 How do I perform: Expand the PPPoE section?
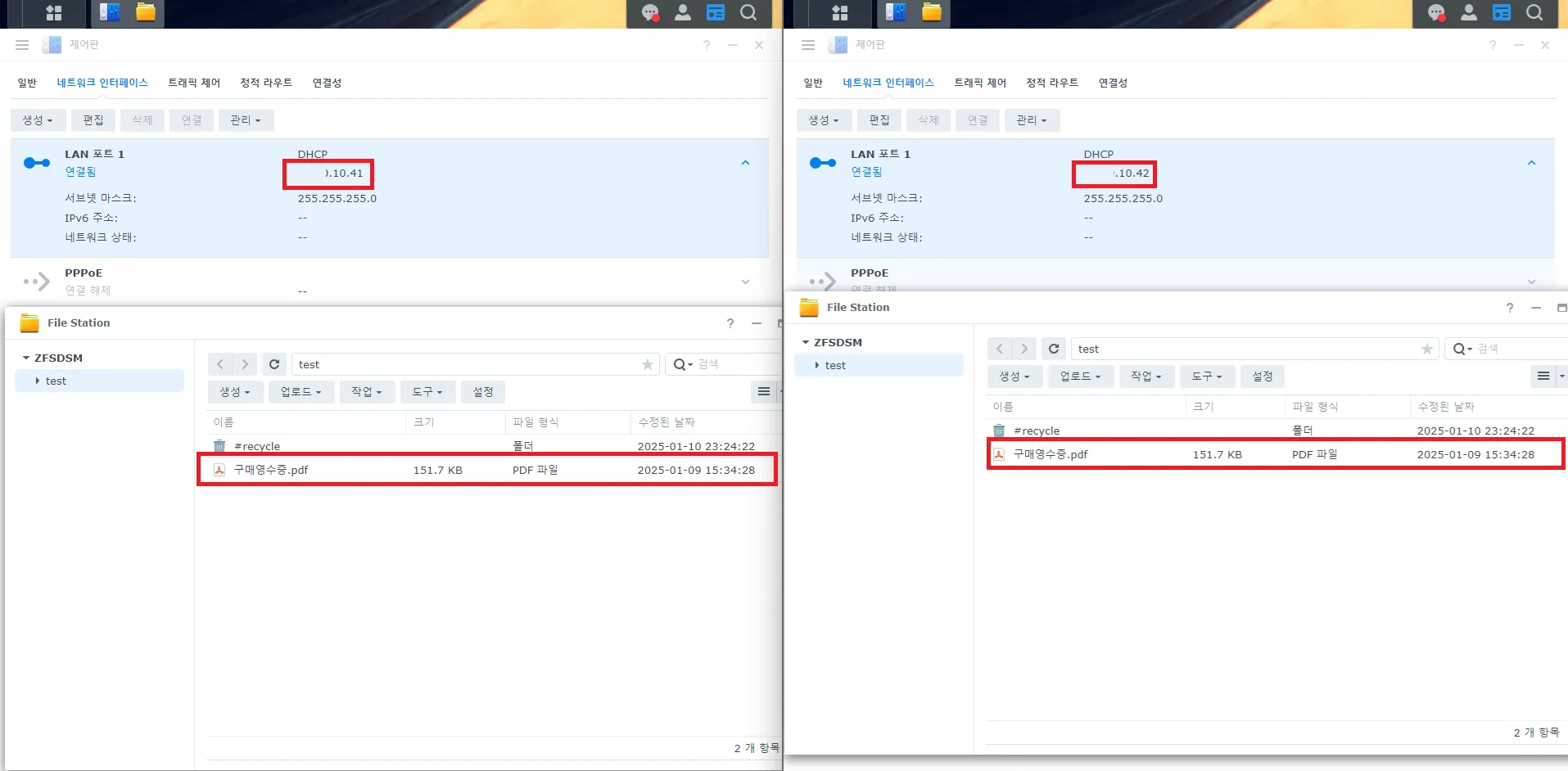pyautogui.click(x=745, y=282)
